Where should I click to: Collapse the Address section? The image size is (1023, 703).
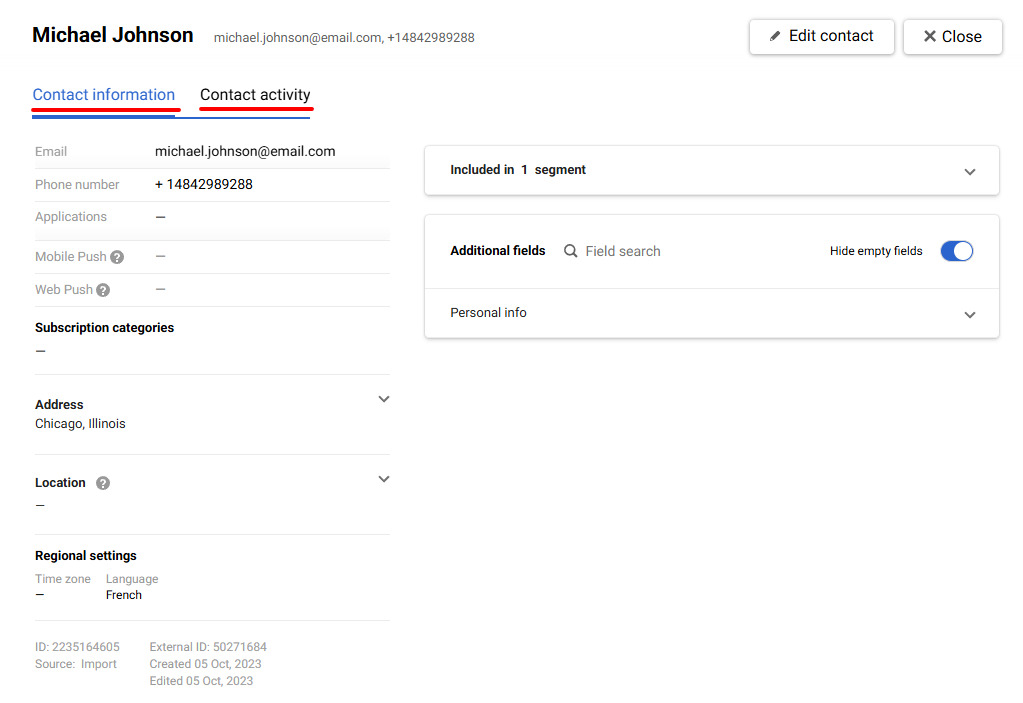pyautogui.click(x=384, y=398)
